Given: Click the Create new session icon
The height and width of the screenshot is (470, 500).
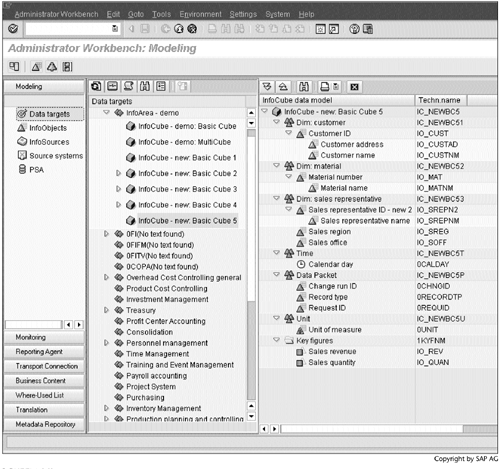Looking at the screenshot, I should (x=320, y=29).
